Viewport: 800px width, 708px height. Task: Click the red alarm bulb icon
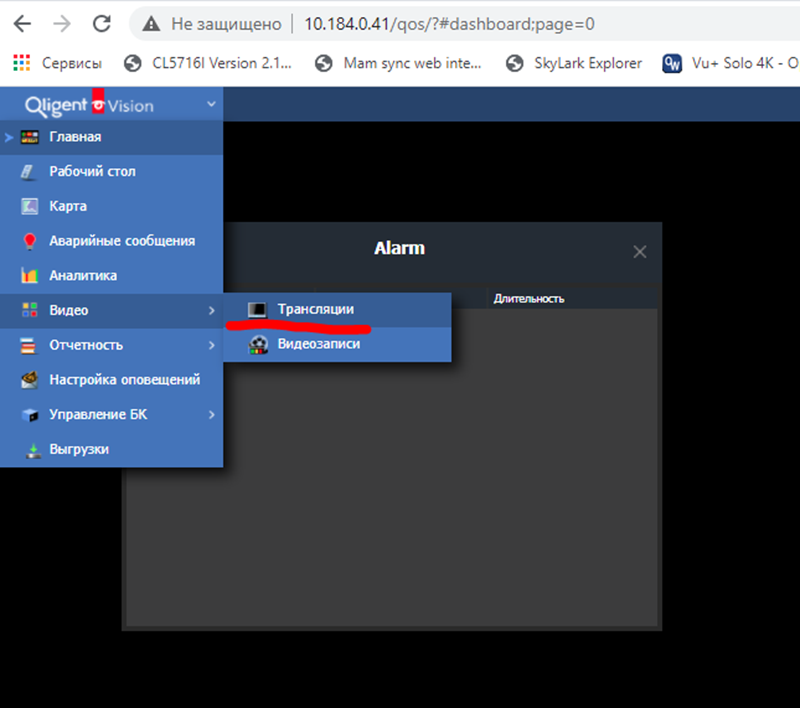(x=30, y=241)
